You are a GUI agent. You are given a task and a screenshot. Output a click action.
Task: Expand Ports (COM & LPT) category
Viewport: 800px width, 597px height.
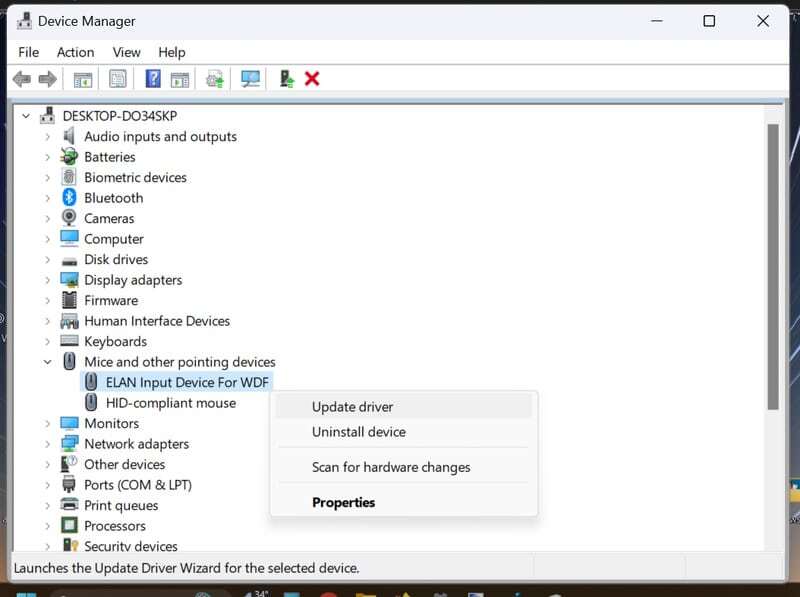click(47, 485)
